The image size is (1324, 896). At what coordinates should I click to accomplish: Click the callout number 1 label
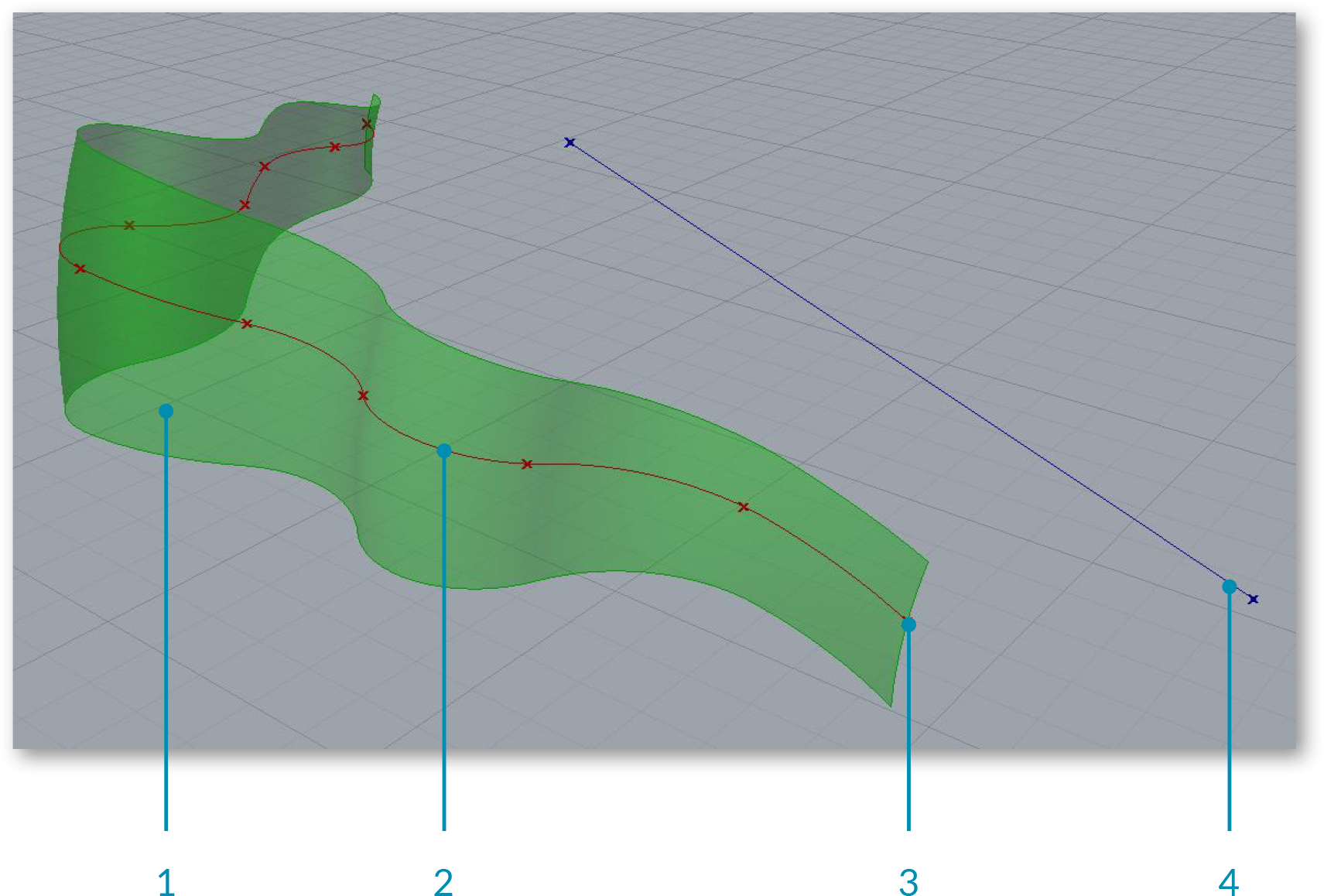pos(166,881)
